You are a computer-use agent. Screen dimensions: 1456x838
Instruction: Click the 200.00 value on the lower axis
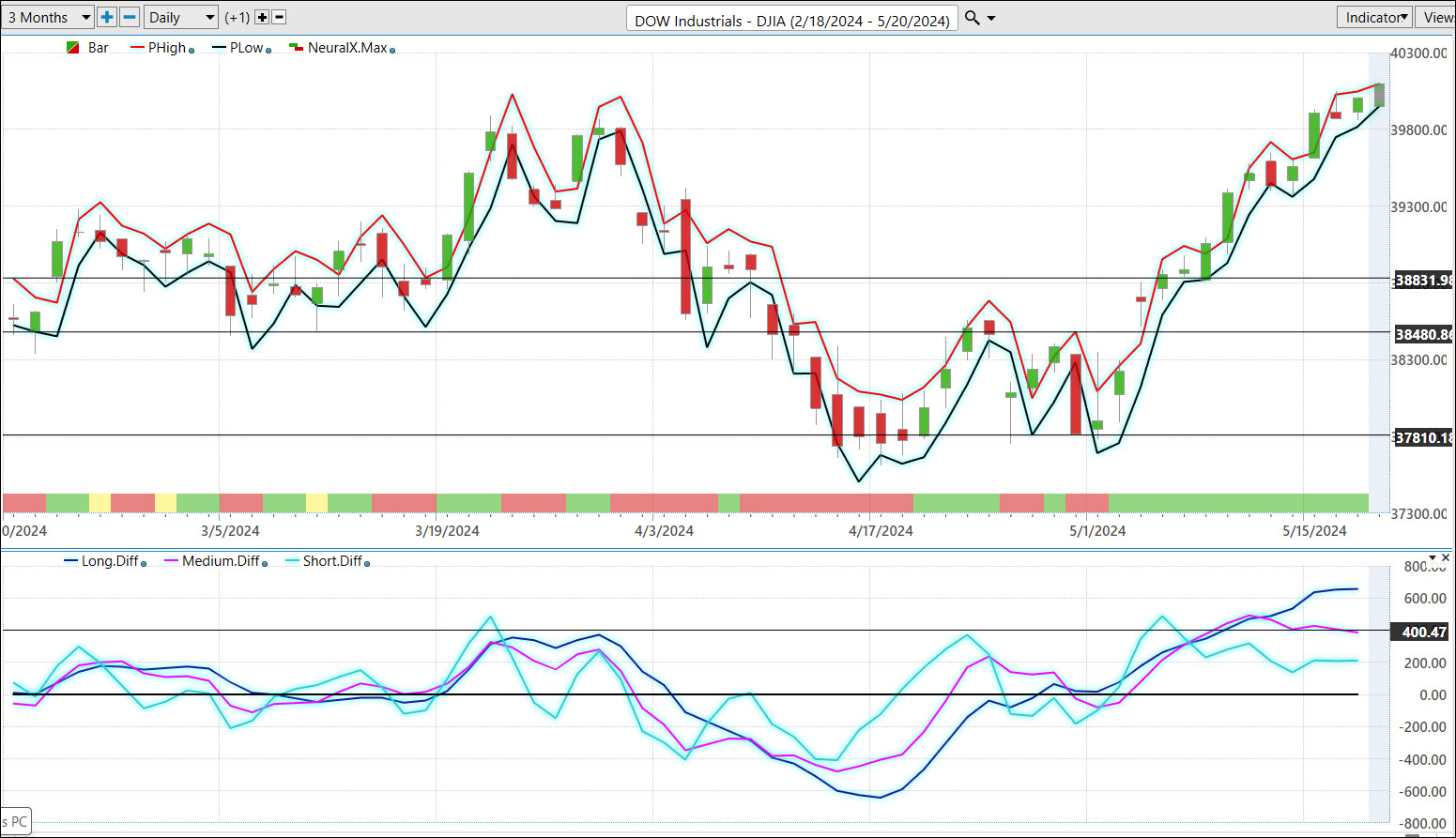click(x=1425, y=663)
